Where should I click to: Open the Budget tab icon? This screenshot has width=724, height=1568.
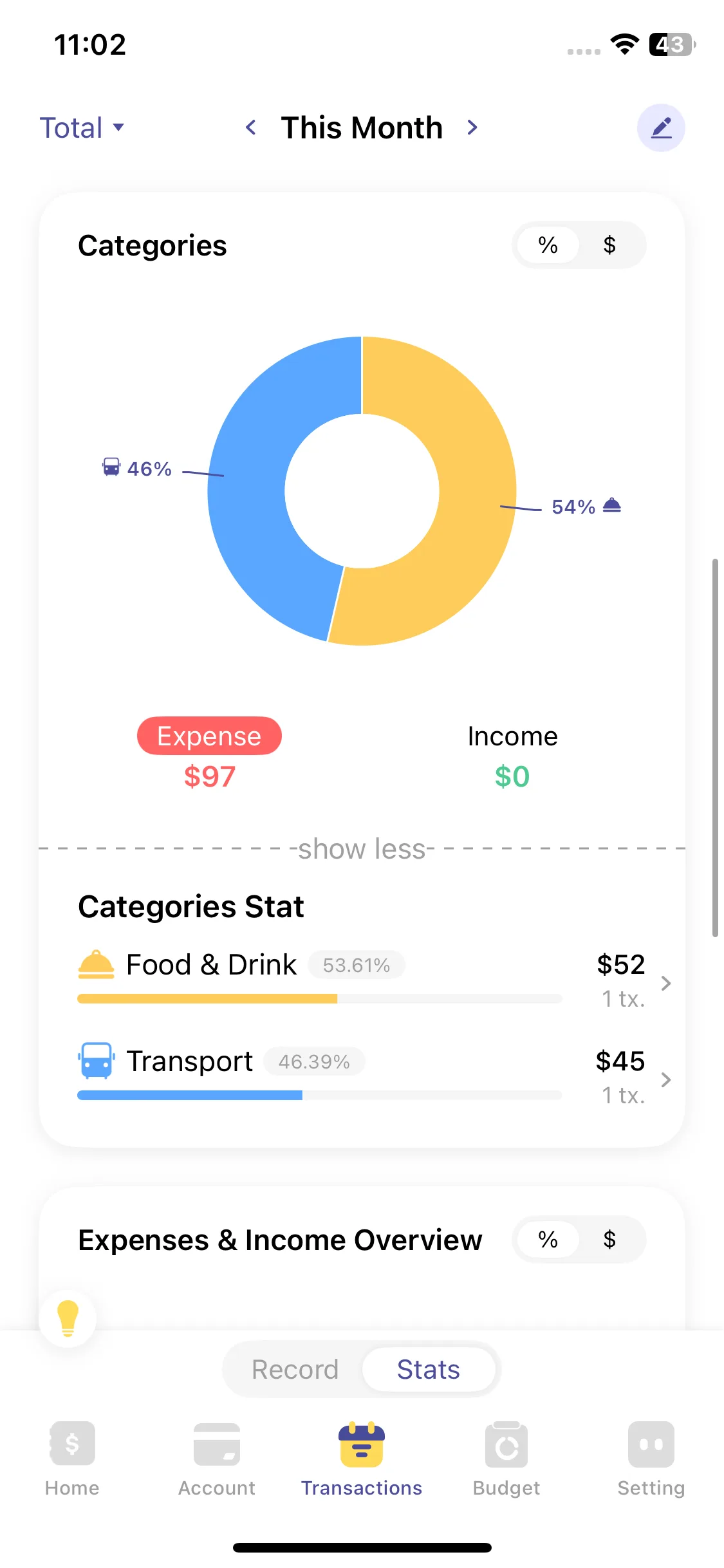coord(506,1443)
